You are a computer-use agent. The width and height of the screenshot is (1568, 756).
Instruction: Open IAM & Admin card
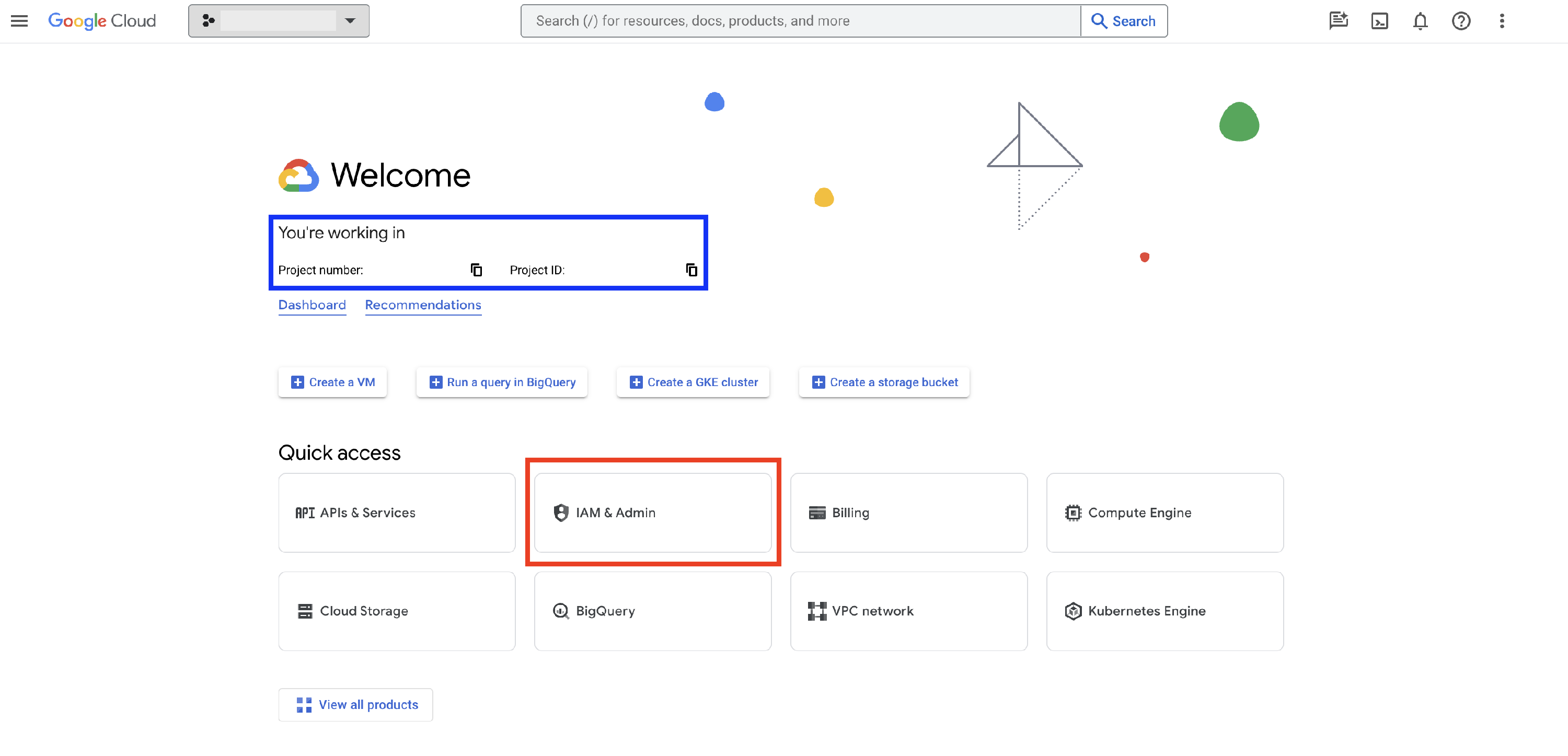(652, 513)
